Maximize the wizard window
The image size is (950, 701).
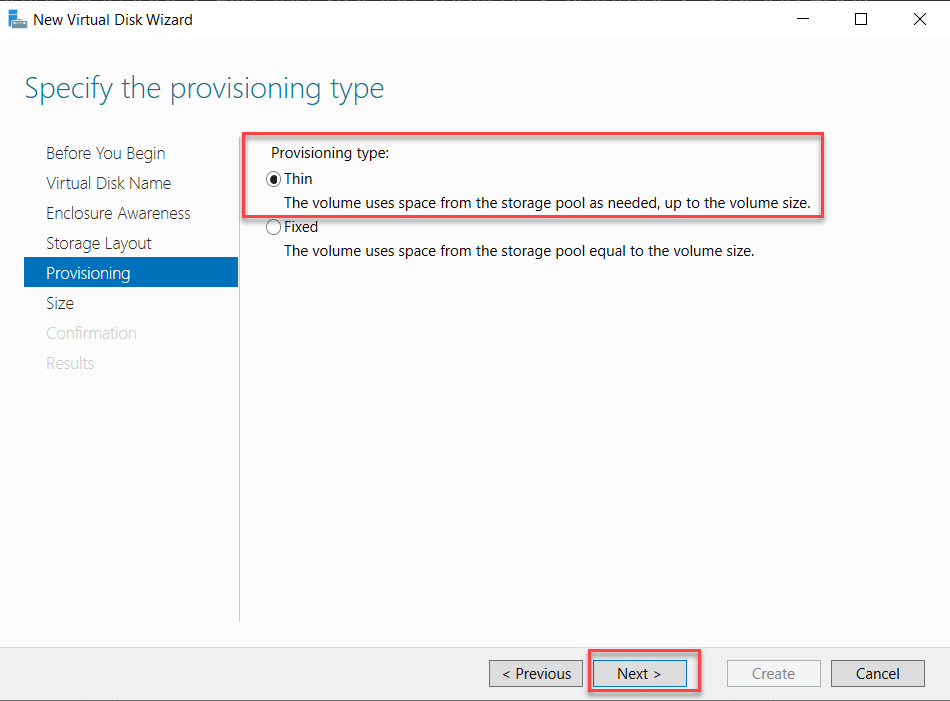(x=861, y=19)
